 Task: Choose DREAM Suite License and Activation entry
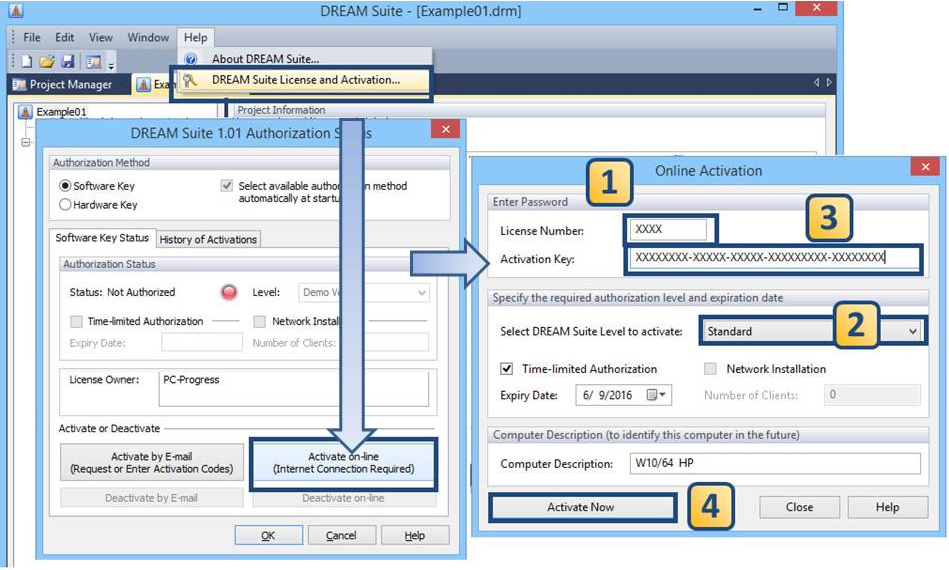point(305,80)
